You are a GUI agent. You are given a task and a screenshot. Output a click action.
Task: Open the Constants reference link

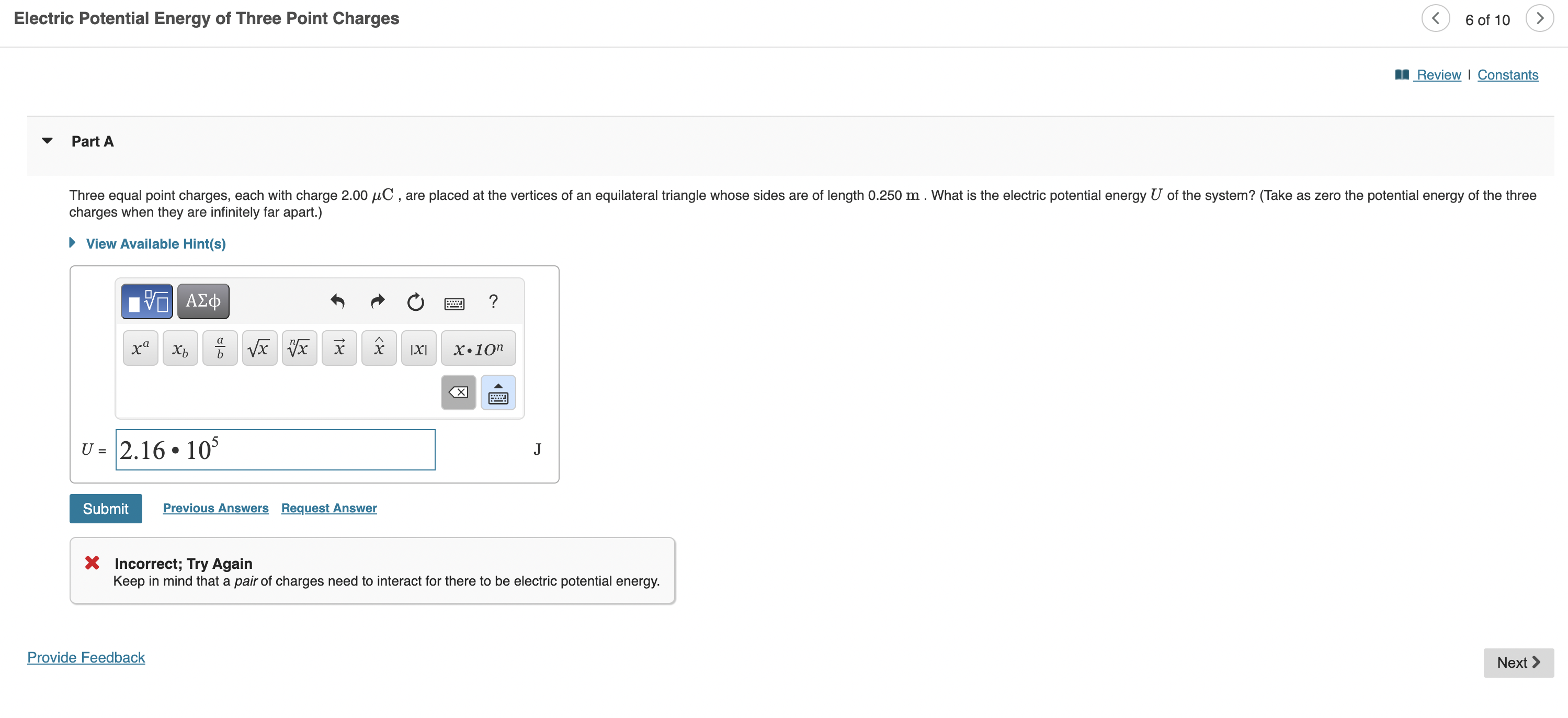[x=1511, y=74]
